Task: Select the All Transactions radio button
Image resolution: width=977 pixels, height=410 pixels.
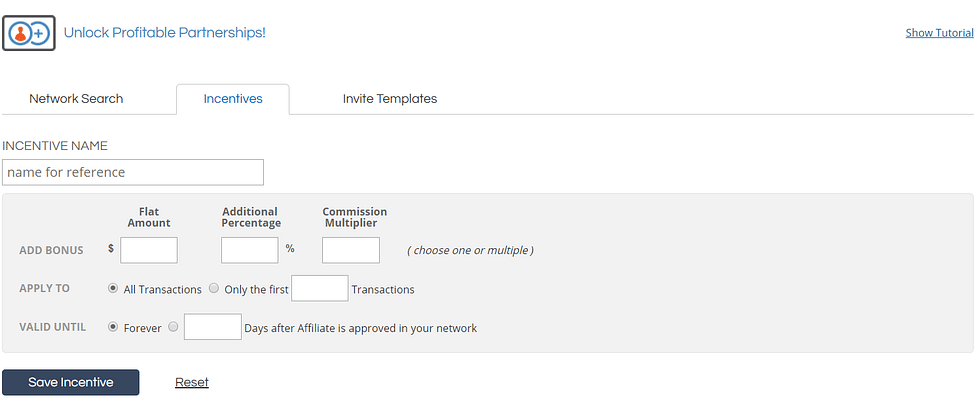Action: point(113,289)
